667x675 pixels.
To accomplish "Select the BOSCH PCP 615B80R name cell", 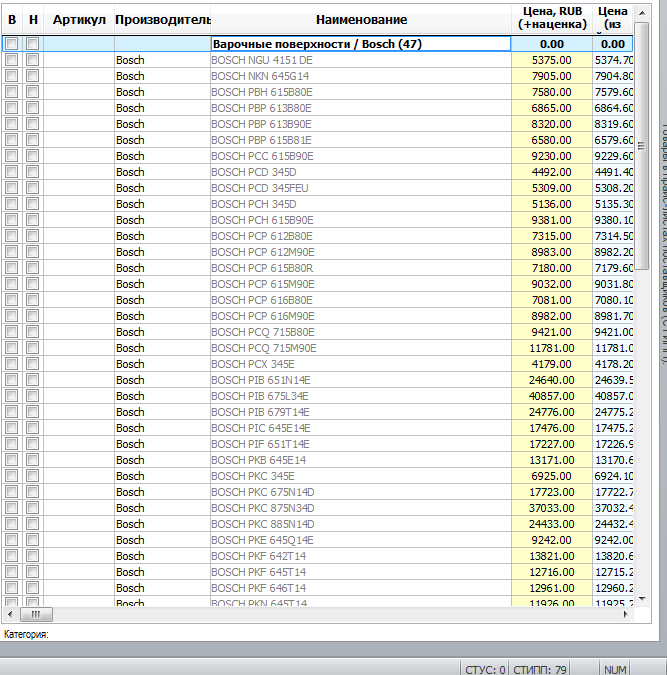I will pos(361,268).
